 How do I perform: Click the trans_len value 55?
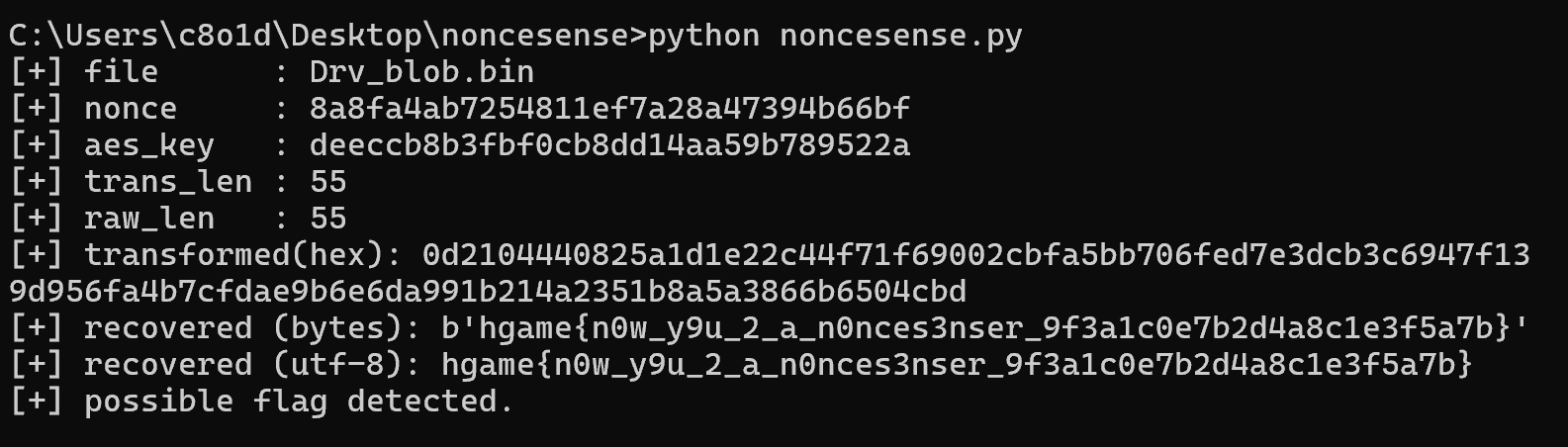pos(327,182)
